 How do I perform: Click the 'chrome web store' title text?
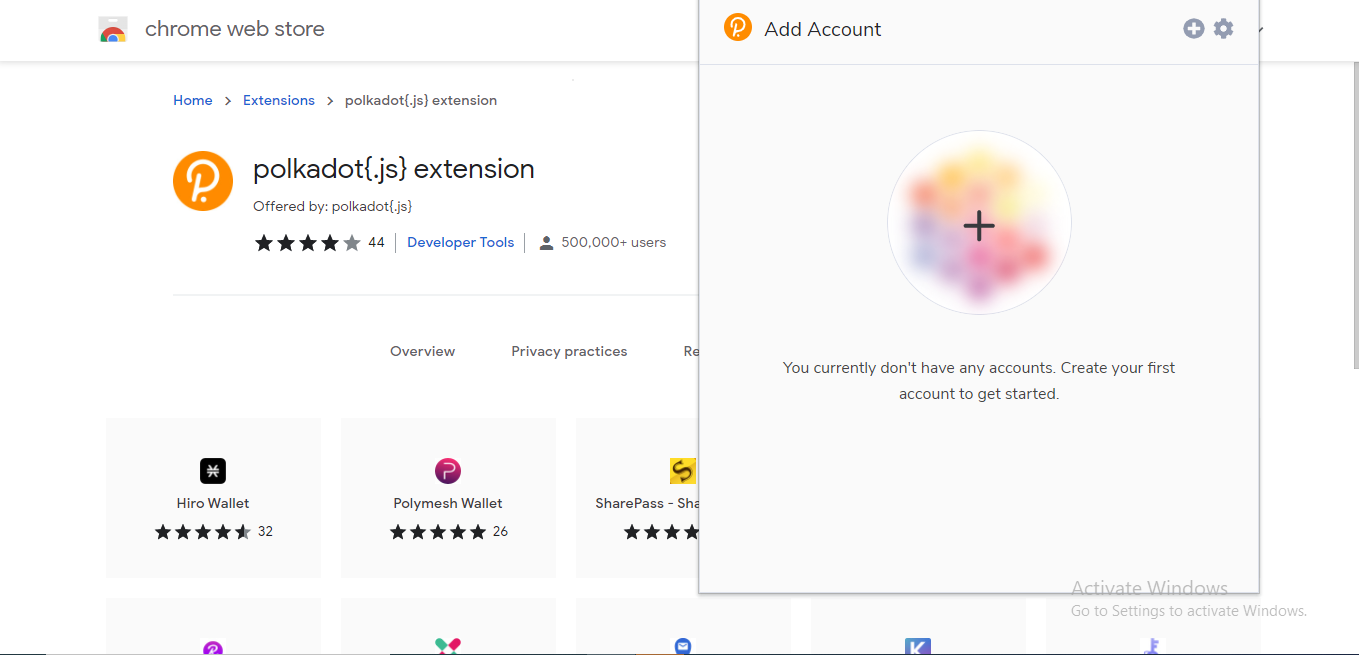[x=235, y=29]
